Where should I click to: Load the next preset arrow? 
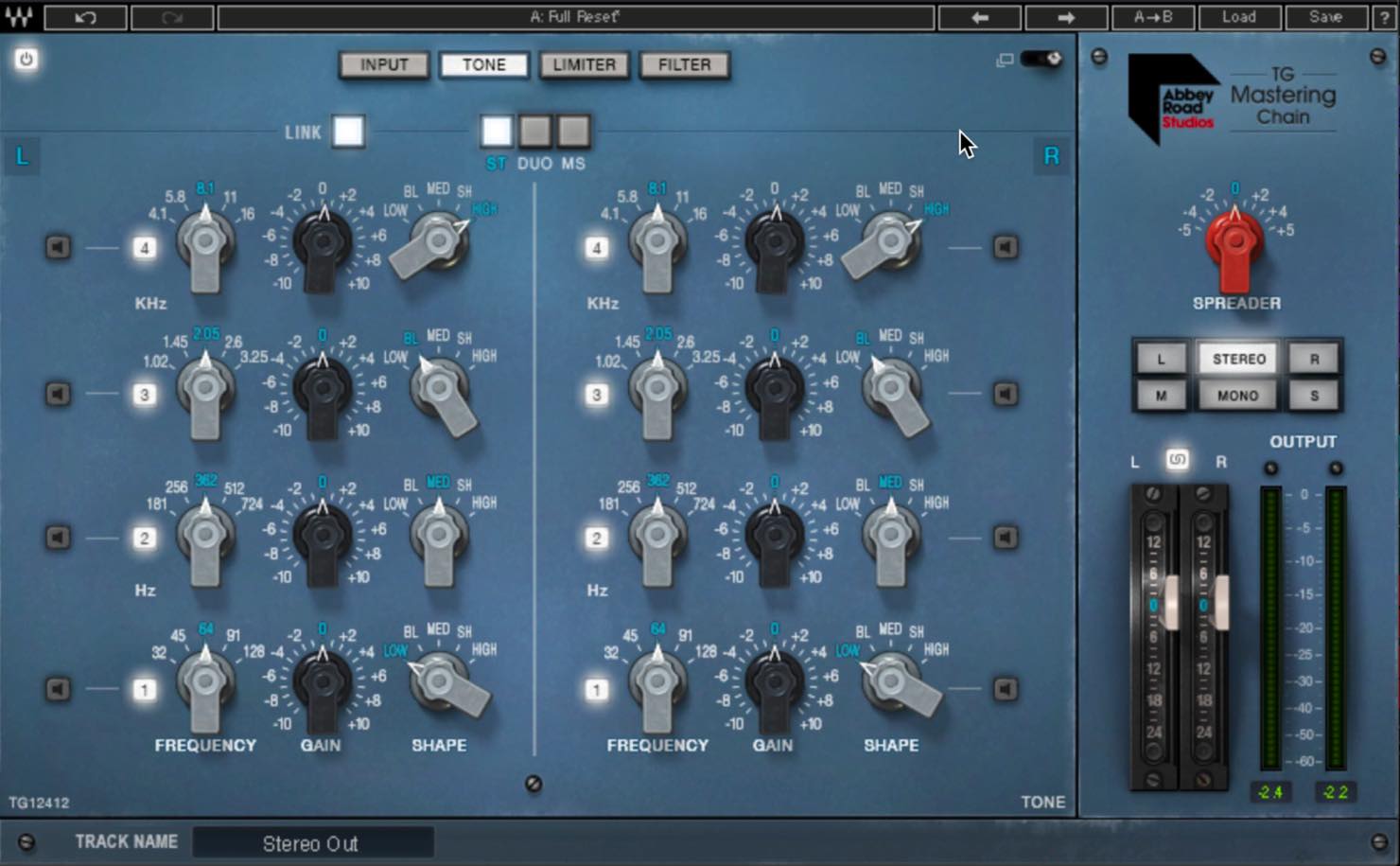pyautogui.click(x=1066, y=17)
